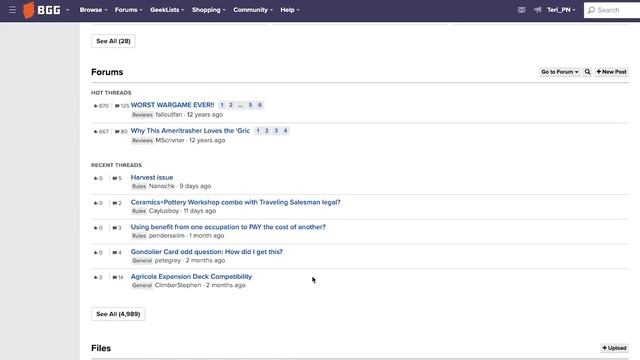This screenshot has width=640, height=360.
Task: Open Ceramics+Pottery Workshop combo thread
Action: pyautogui.click(x=236, y=202)
